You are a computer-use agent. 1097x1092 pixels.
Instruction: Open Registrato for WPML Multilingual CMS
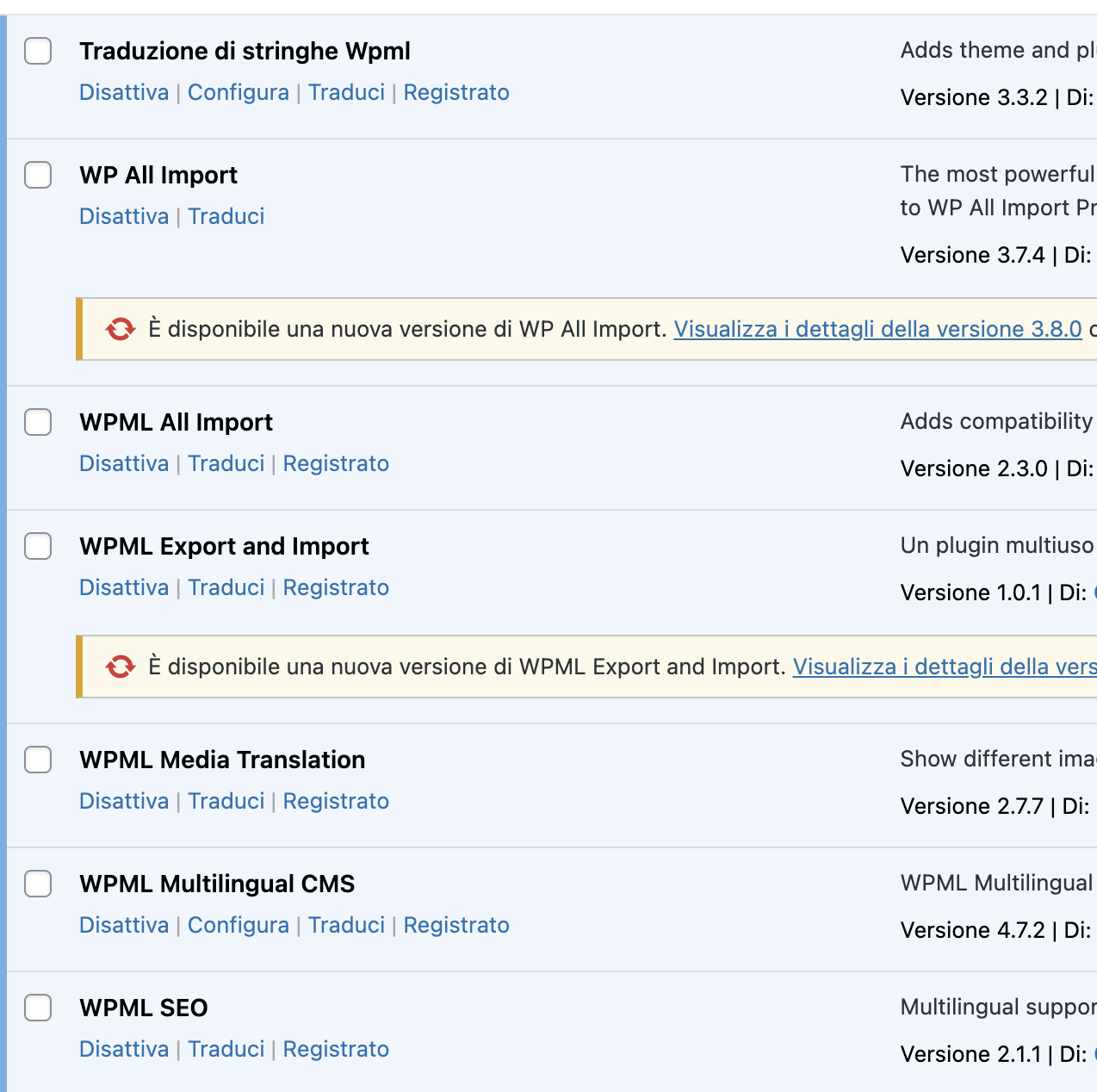[456, 925]
